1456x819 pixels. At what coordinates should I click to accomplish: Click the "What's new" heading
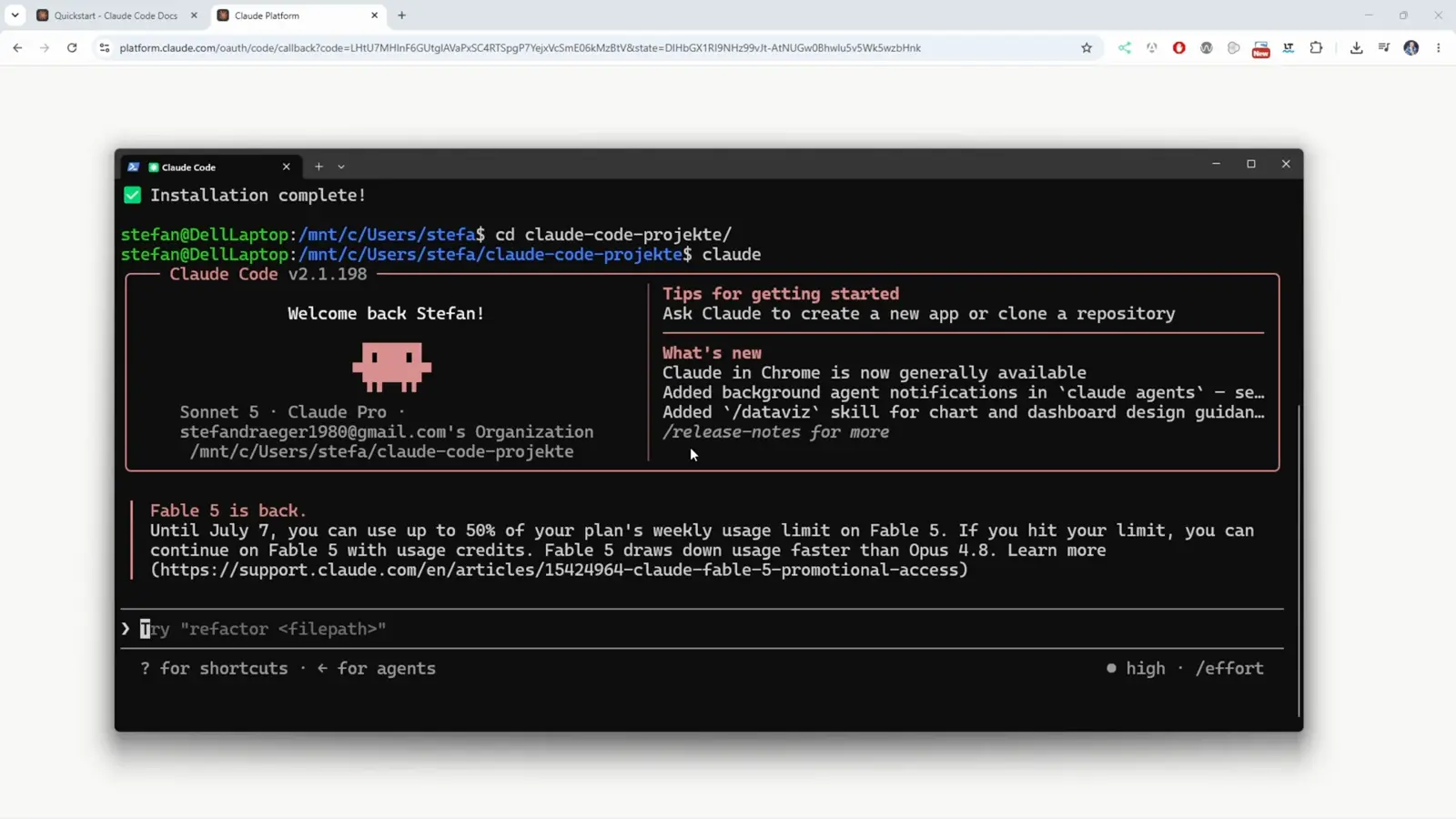click(712, 352)
